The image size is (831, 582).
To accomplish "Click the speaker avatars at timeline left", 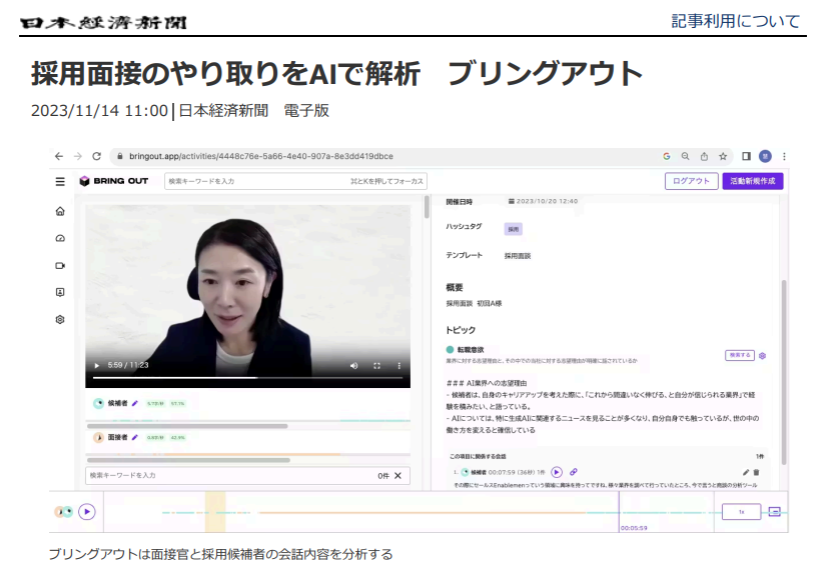I will [x=64, y=512].
